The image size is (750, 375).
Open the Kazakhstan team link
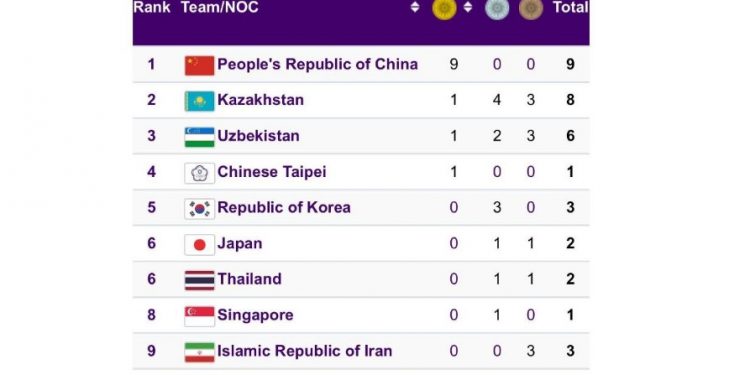coord(261,100)
